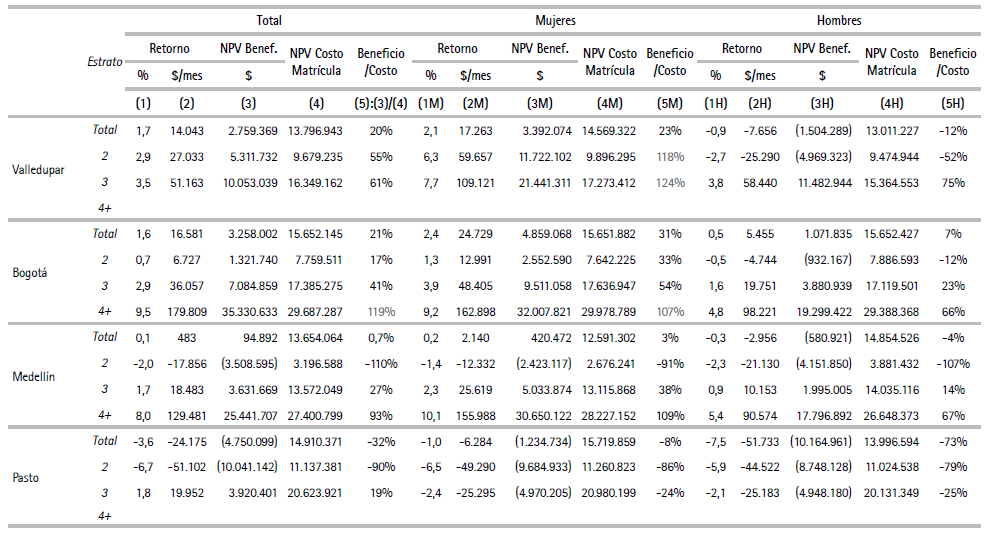This screenshot has width=986, height=533.
Task: Click the Medellín row label
Action: [x=33, y=375]
